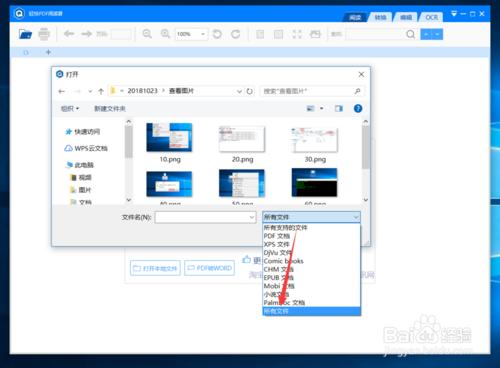Image resolution: width=500 pixels, height=368 pixels.
Task: Open the file name history dropdown
Action: [x=252, y=217]
